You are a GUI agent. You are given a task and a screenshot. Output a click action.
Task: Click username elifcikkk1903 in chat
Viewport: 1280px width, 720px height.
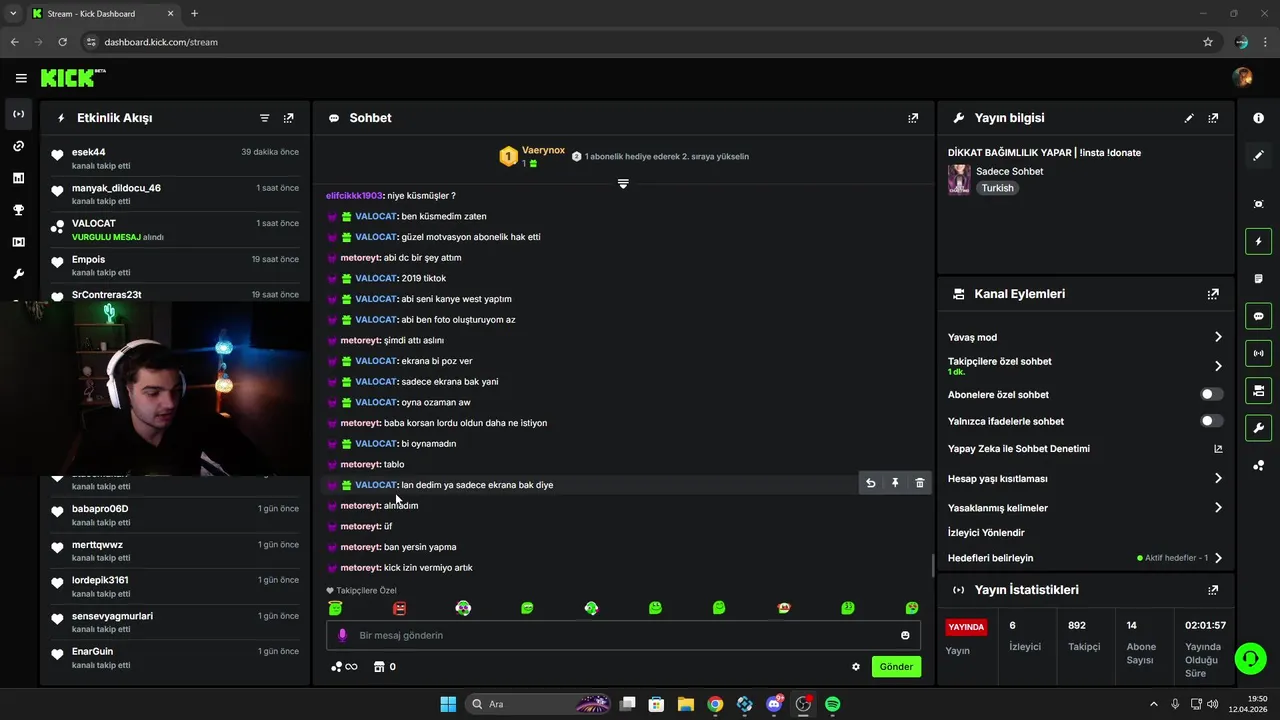(x=354, y=196)
